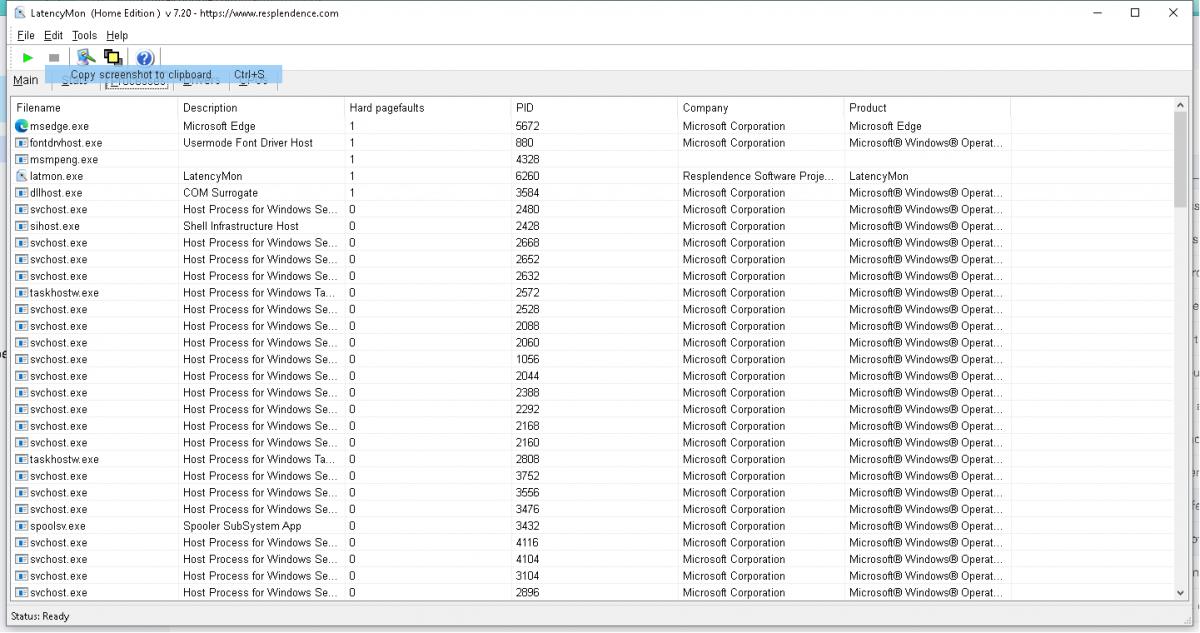Click the "Shell Infrastructure Host" description

pyautogui.click(x=241, y=226)
